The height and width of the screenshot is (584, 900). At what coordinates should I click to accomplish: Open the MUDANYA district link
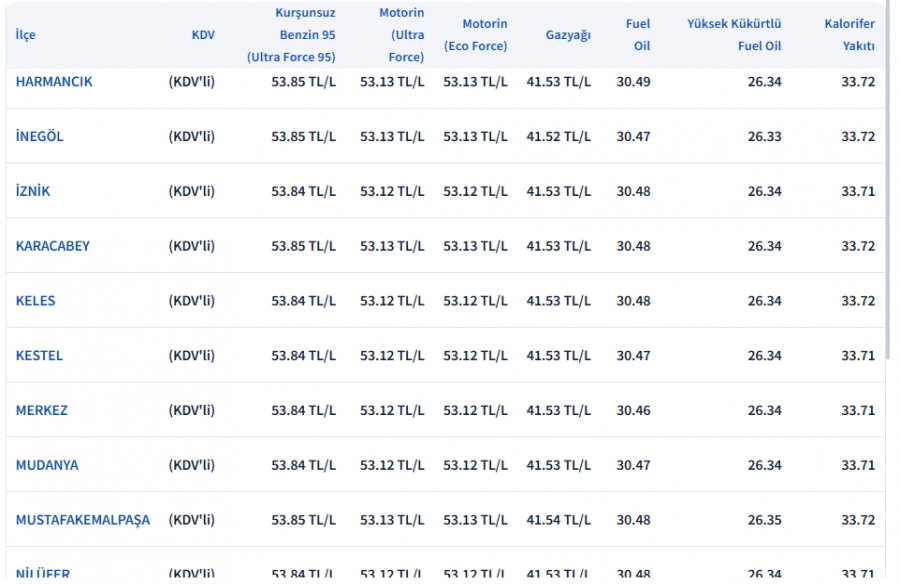click(47, 465)
